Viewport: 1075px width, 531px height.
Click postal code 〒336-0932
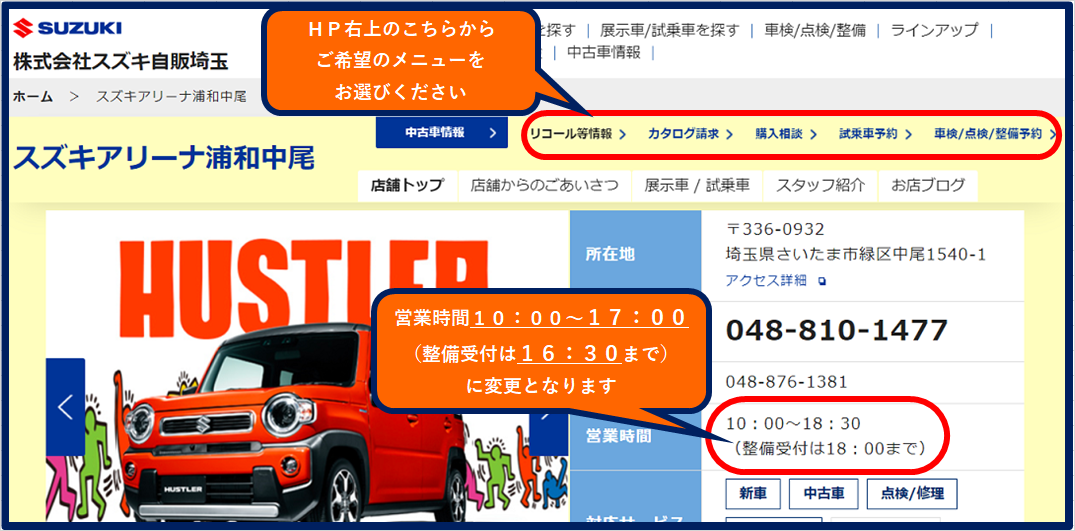775,229
